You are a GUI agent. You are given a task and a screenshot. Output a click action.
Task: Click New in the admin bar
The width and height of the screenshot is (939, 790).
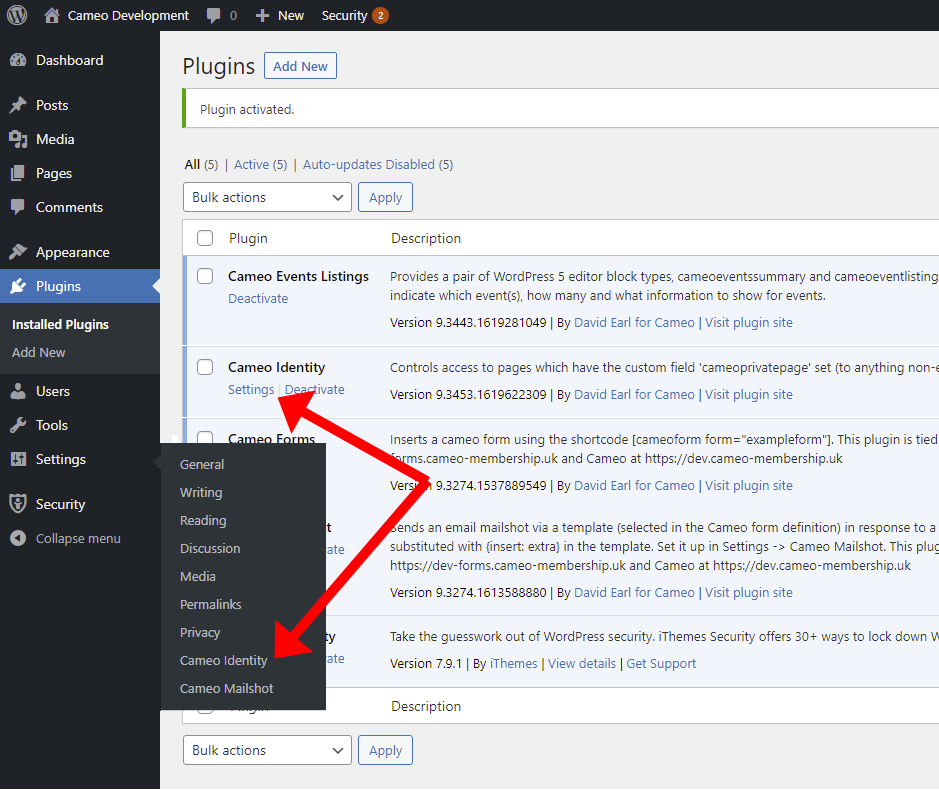coord(290,16)
